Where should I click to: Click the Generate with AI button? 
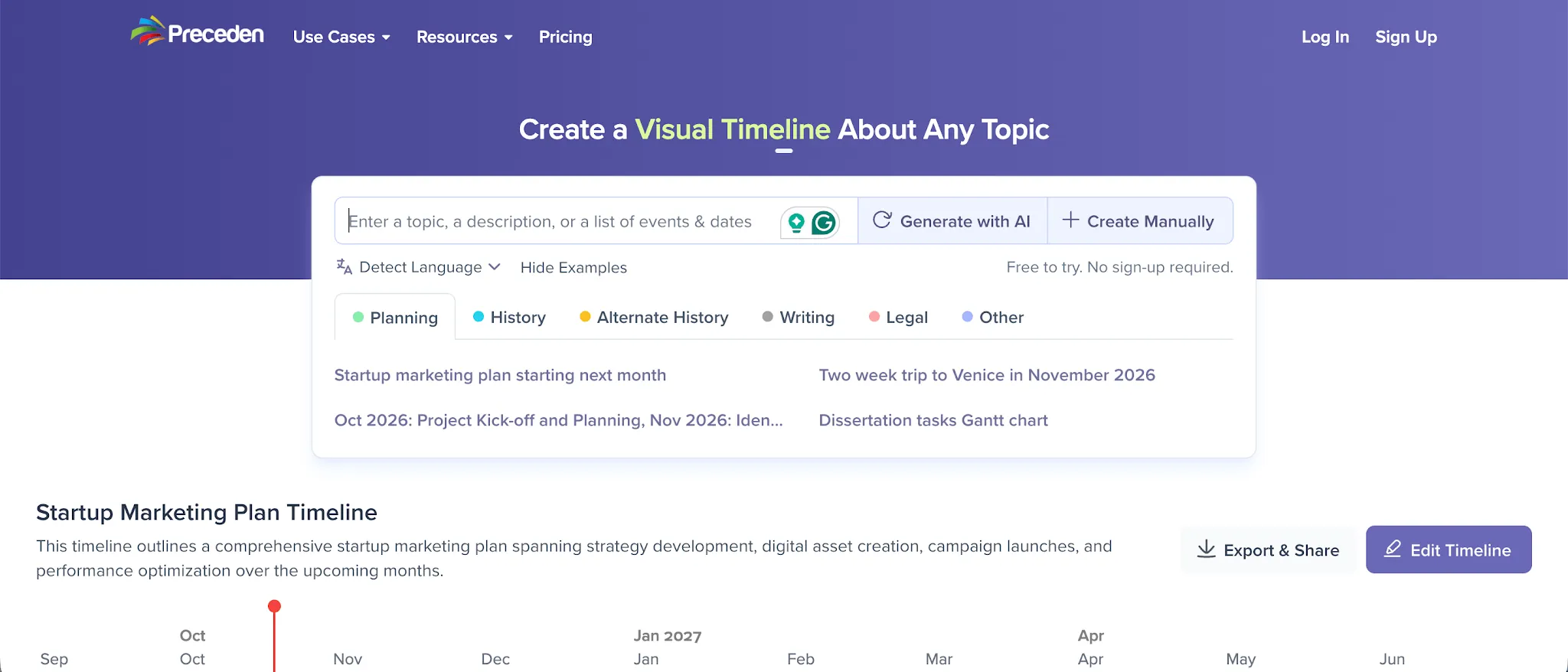pos(952,221)
